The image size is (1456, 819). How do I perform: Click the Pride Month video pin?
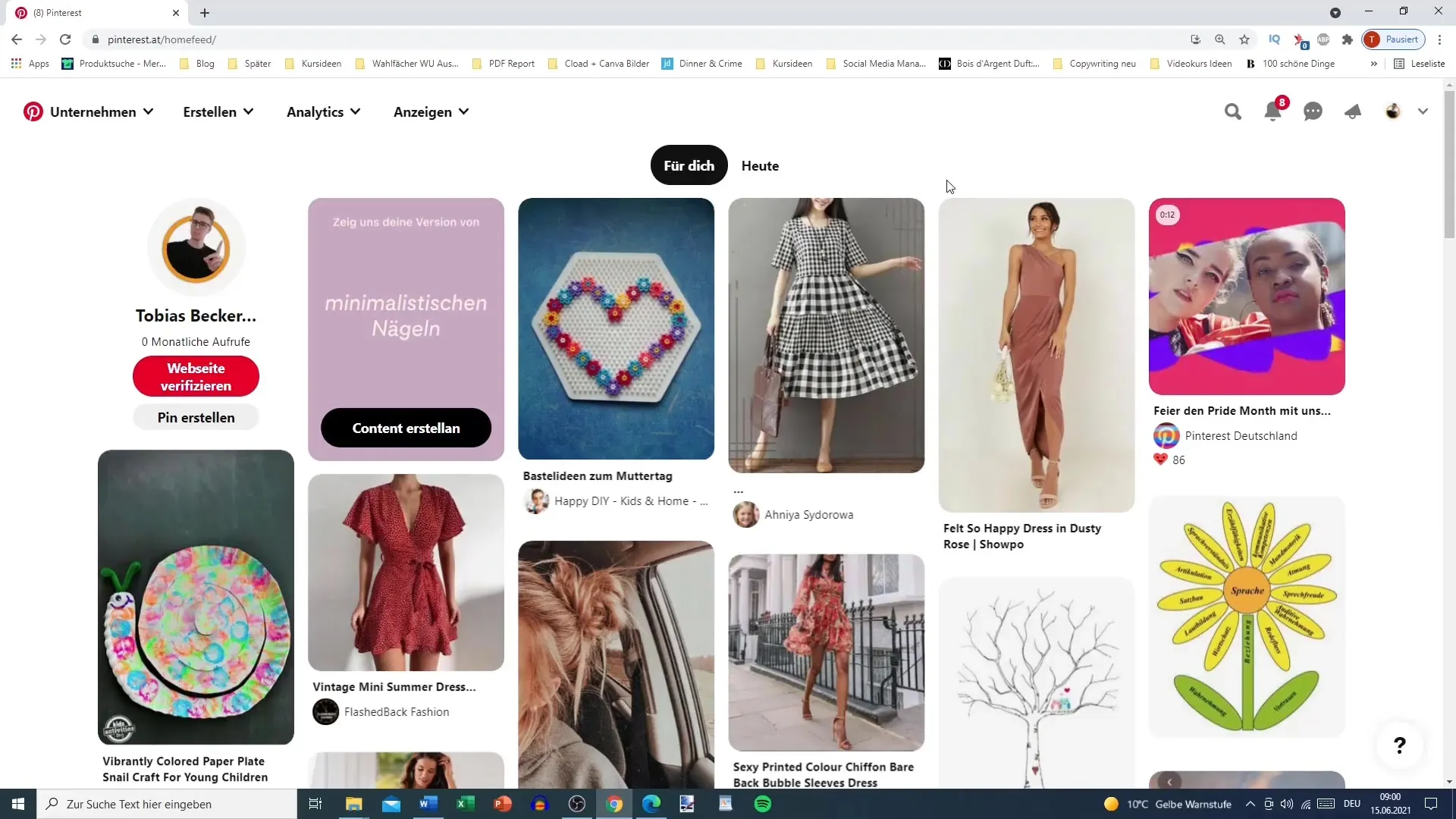coord(1247,296)
